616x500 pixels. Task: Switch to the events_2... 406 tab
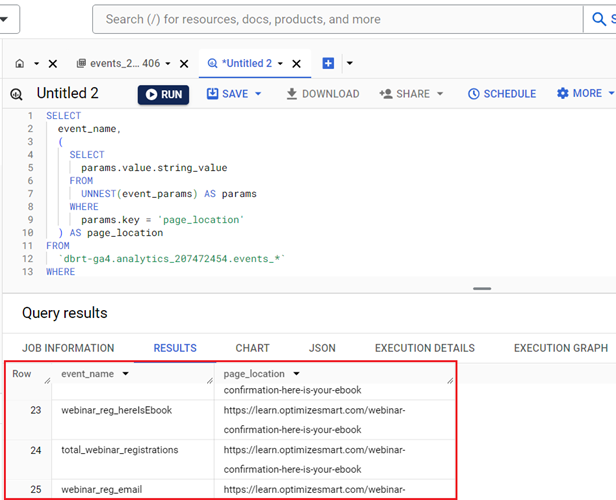(x=118, y=63)
